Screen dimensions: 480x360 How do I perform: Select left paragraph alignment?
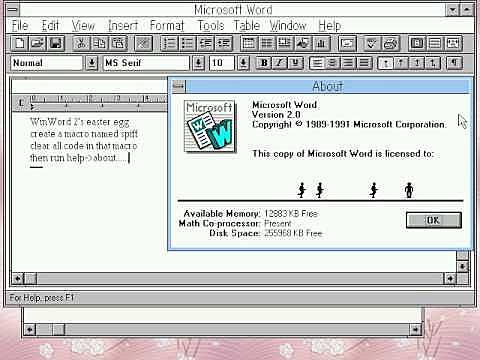(317, 63)
